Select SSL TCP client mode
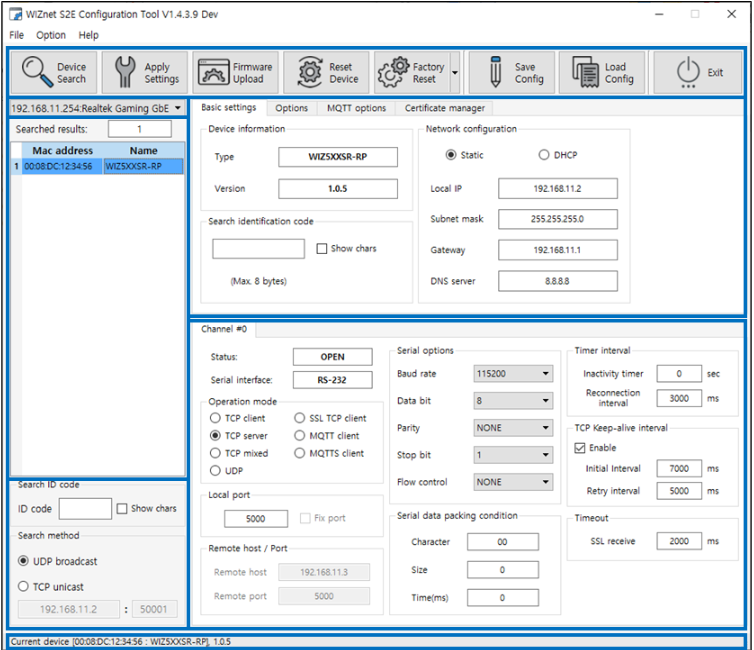 click(330, 418)
